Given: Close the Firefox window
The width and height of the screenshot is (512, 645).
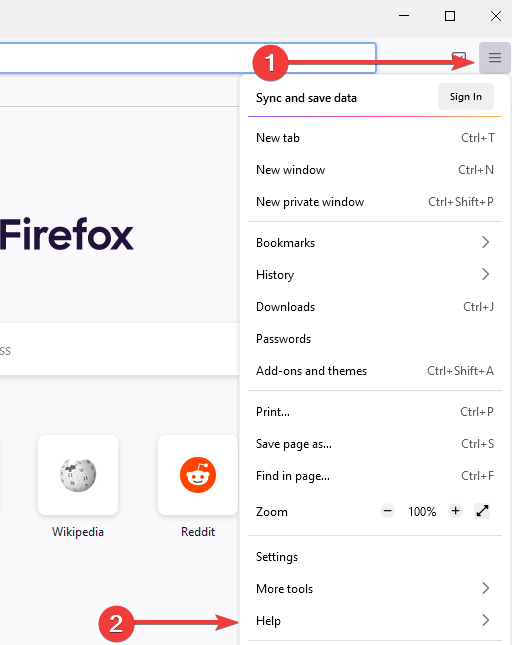Looking at the screenshot, I should [x=496, y=16].
